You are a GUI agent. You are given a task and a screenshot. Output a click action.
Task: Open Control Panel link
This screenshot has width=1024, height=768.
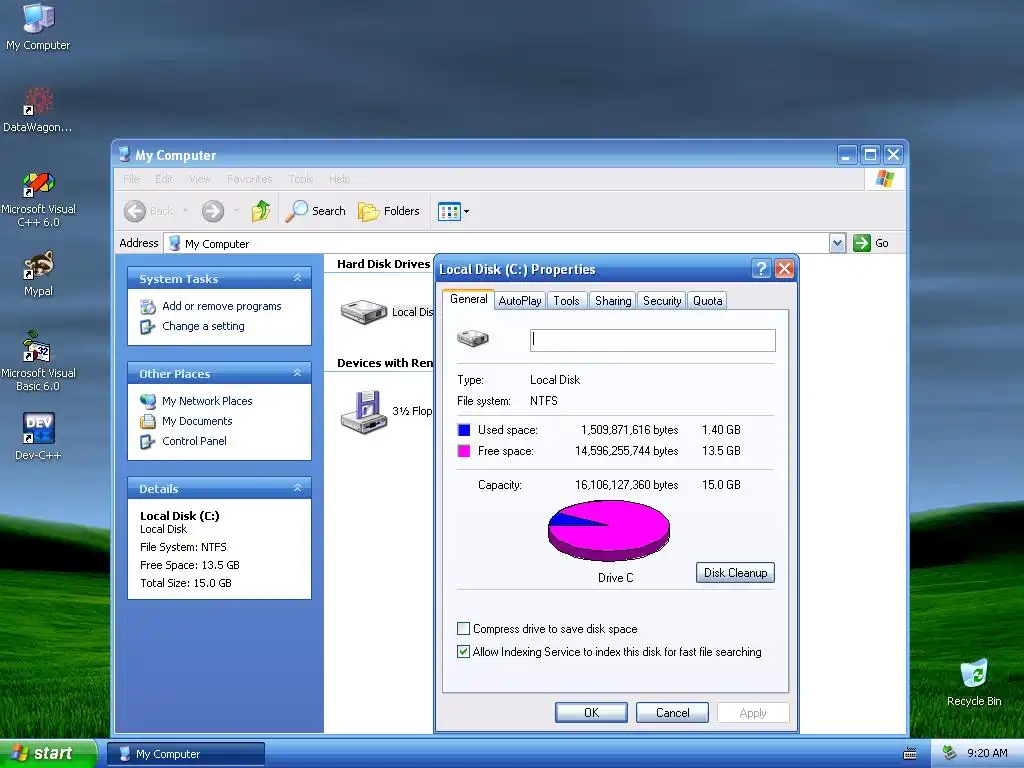coord(194,441)
